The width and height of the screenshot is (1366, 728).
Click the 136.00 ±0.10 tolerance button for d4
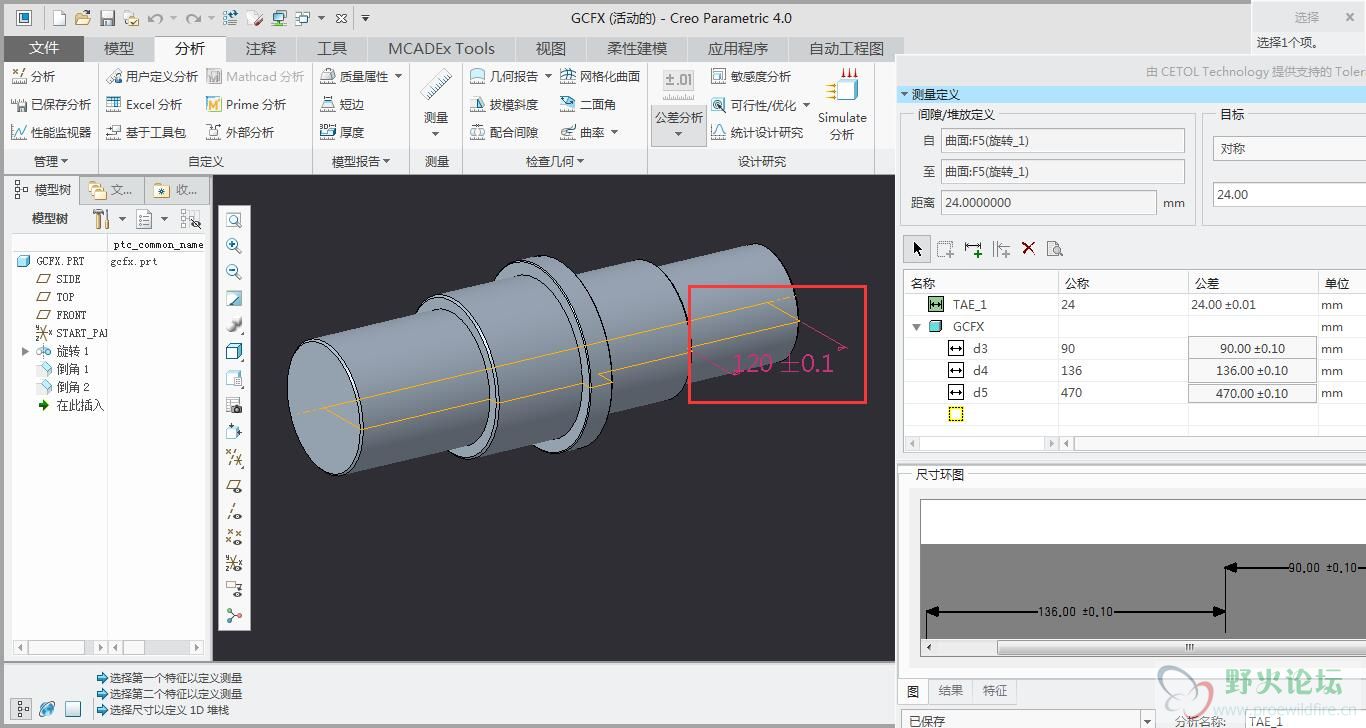tap(1252, 370)
